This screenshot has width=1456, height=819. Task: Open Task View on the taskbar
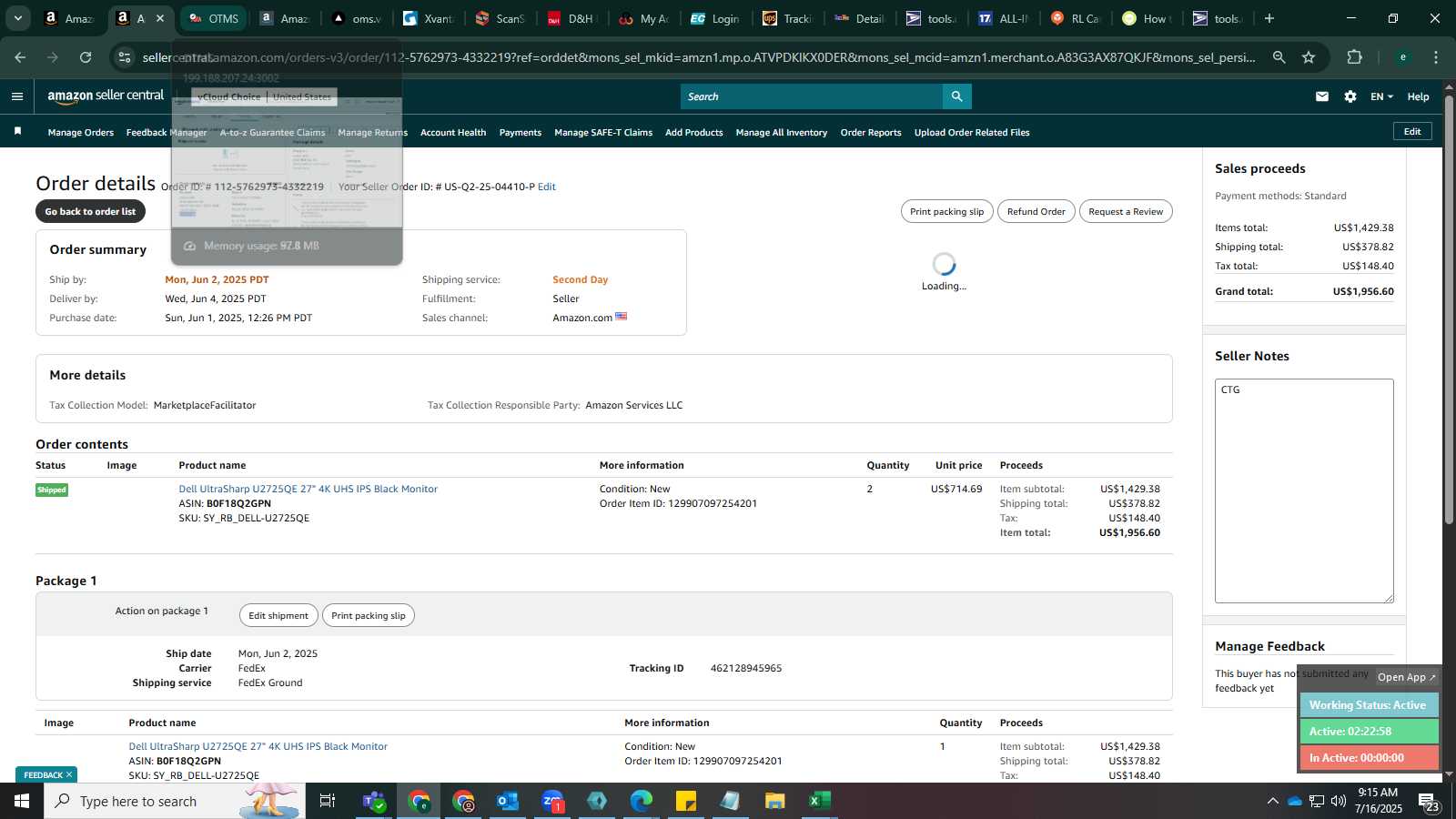point(328,801)
